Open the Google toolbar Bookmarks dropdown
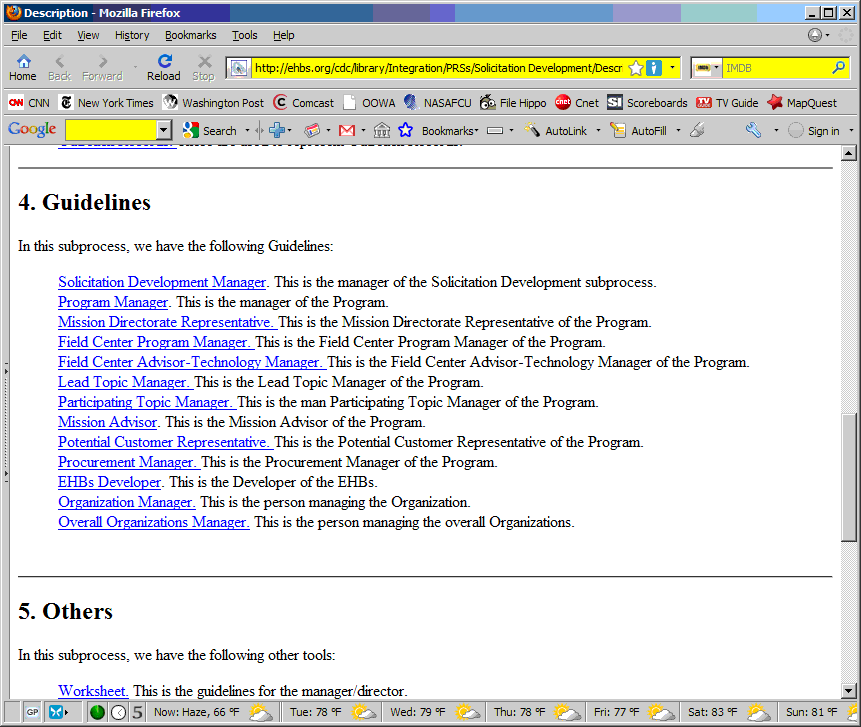Image resolution: width=861 pixels, height=727 pixels. click(x=450, y=131)
